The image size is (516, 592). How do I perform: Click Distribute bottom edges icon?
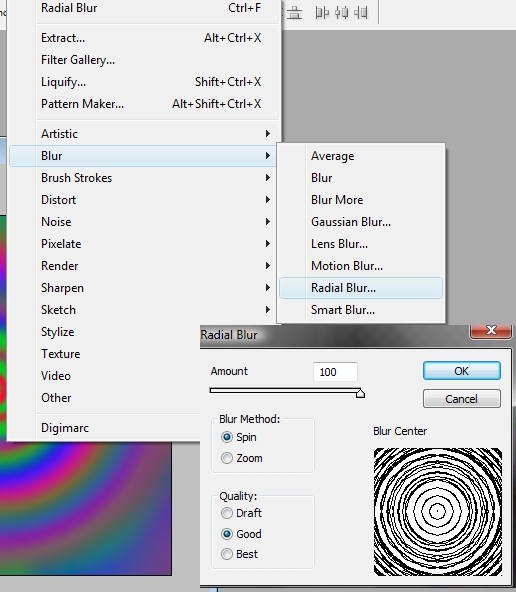[x=294, y=12]
